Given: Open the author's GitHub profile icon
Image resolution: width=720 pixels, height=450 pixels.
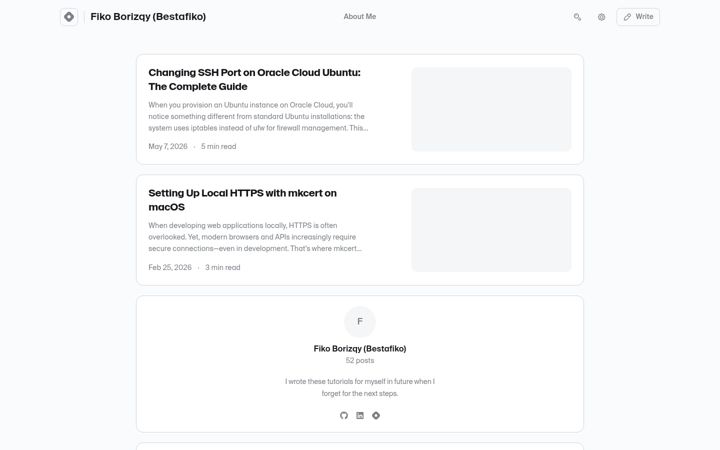Looking at the screenshot, I should (344, 416).
